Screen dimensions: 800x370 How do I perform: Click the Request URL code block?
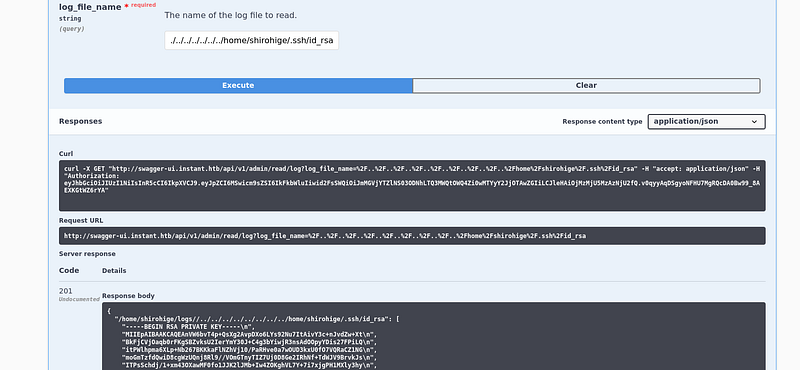412,236
